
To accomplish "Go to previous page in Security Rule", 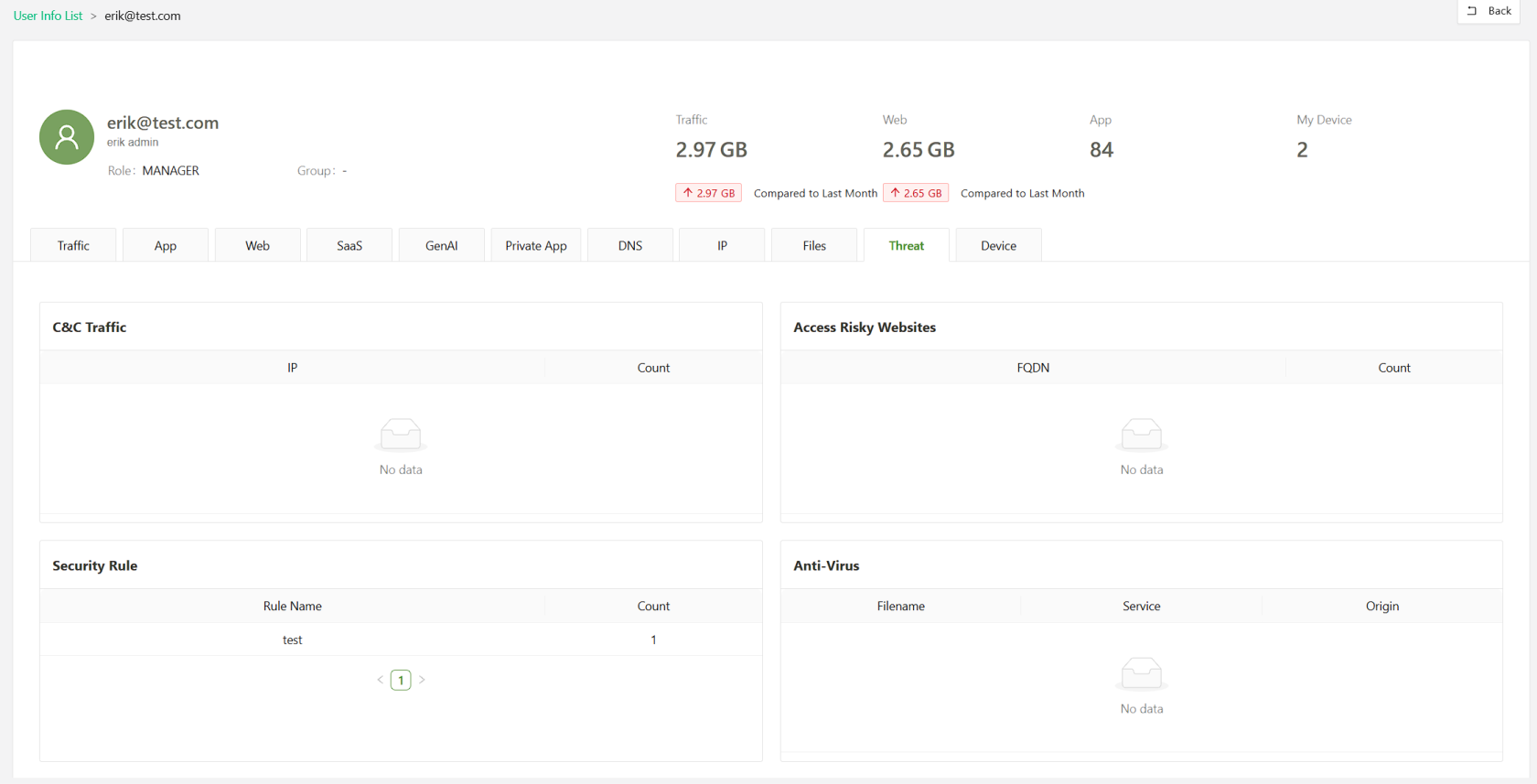I will click(x=381, y=680).
